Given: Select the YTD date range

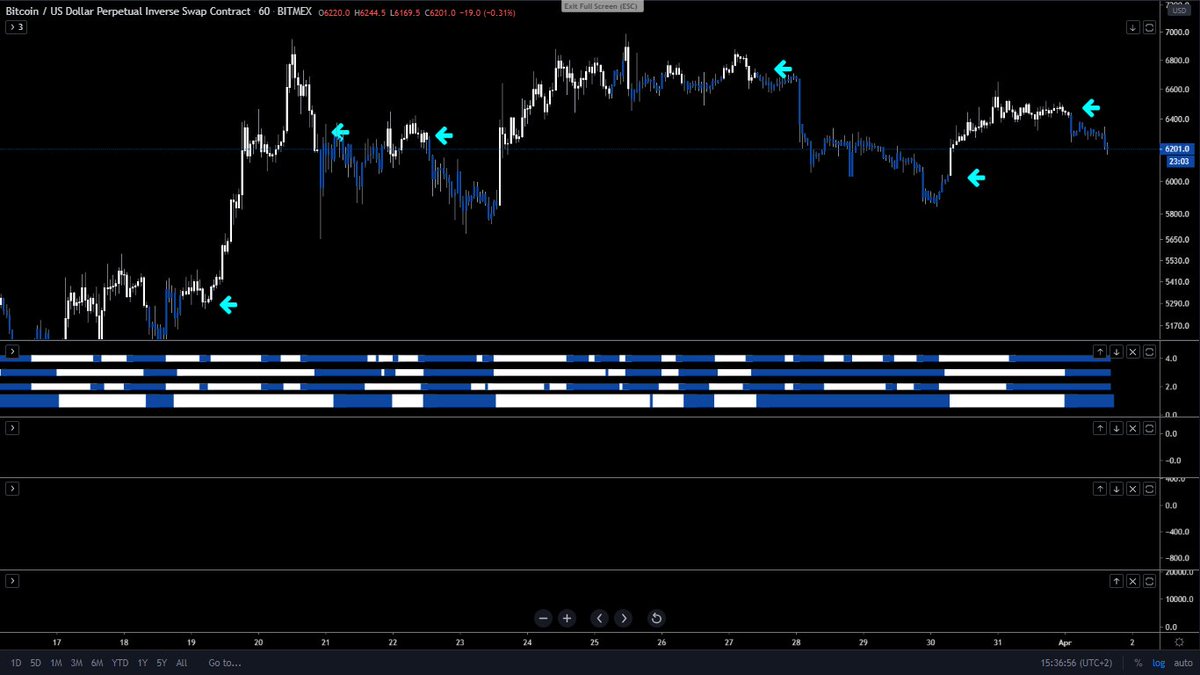Looking at the screenshot, I should [x=120, y=663].
